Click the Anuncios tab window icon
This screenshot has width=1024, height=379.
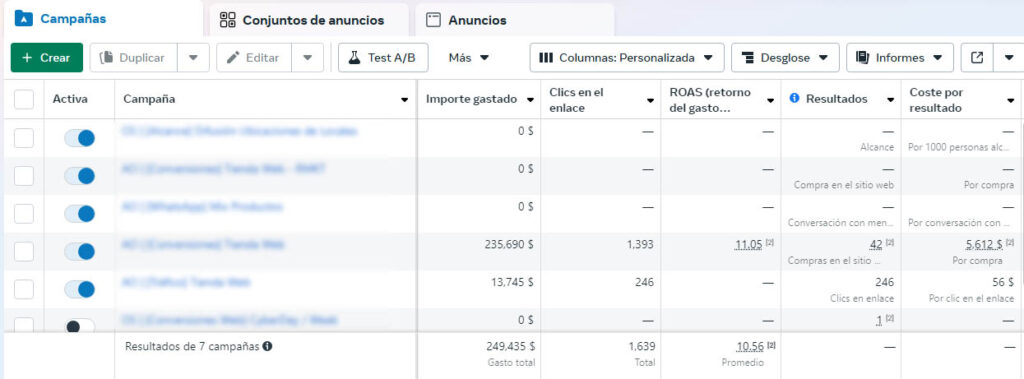pyautogui.click(x=433, y=20)
